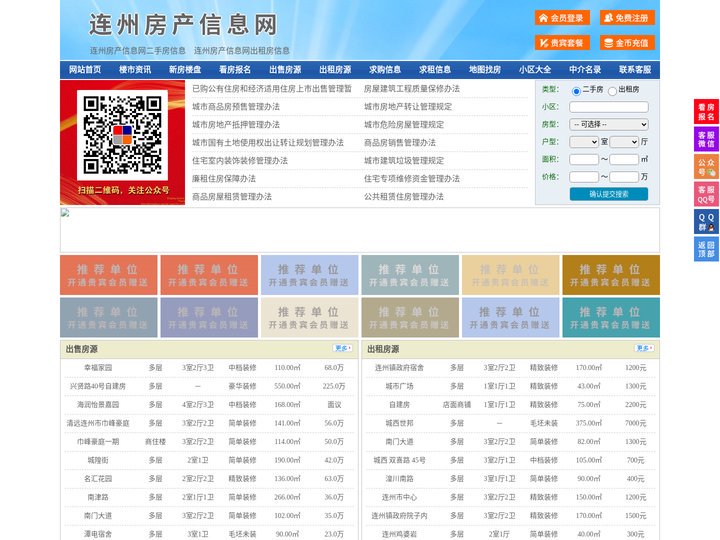Click the red 看房报名 side icon
Image resolution: width=720 pixels, height=540 pixels.
tap(706, 112)
